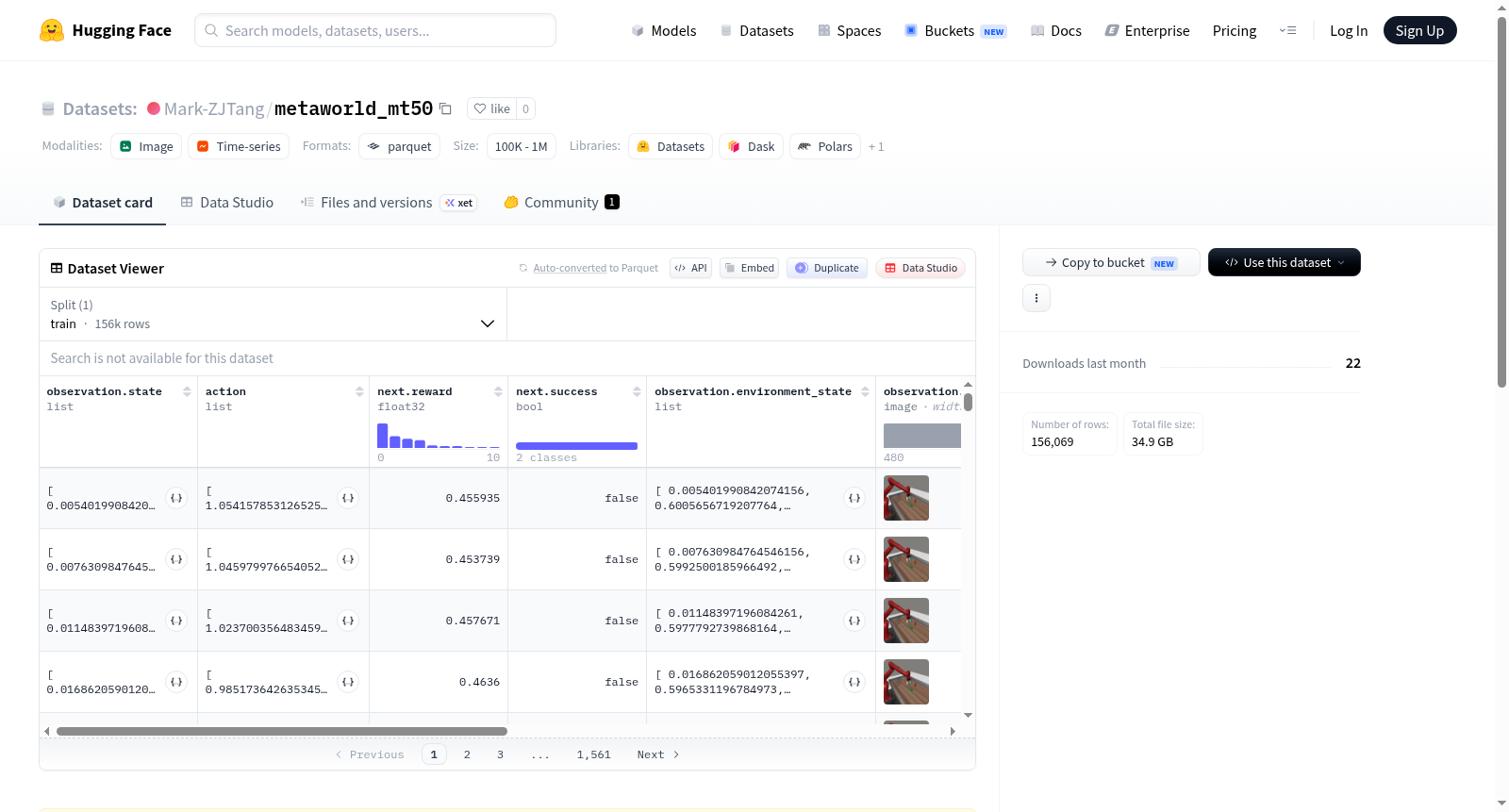Jump to last page 1,561
Viewport: 1509px width, 812px height.
[x=594, y=754]
